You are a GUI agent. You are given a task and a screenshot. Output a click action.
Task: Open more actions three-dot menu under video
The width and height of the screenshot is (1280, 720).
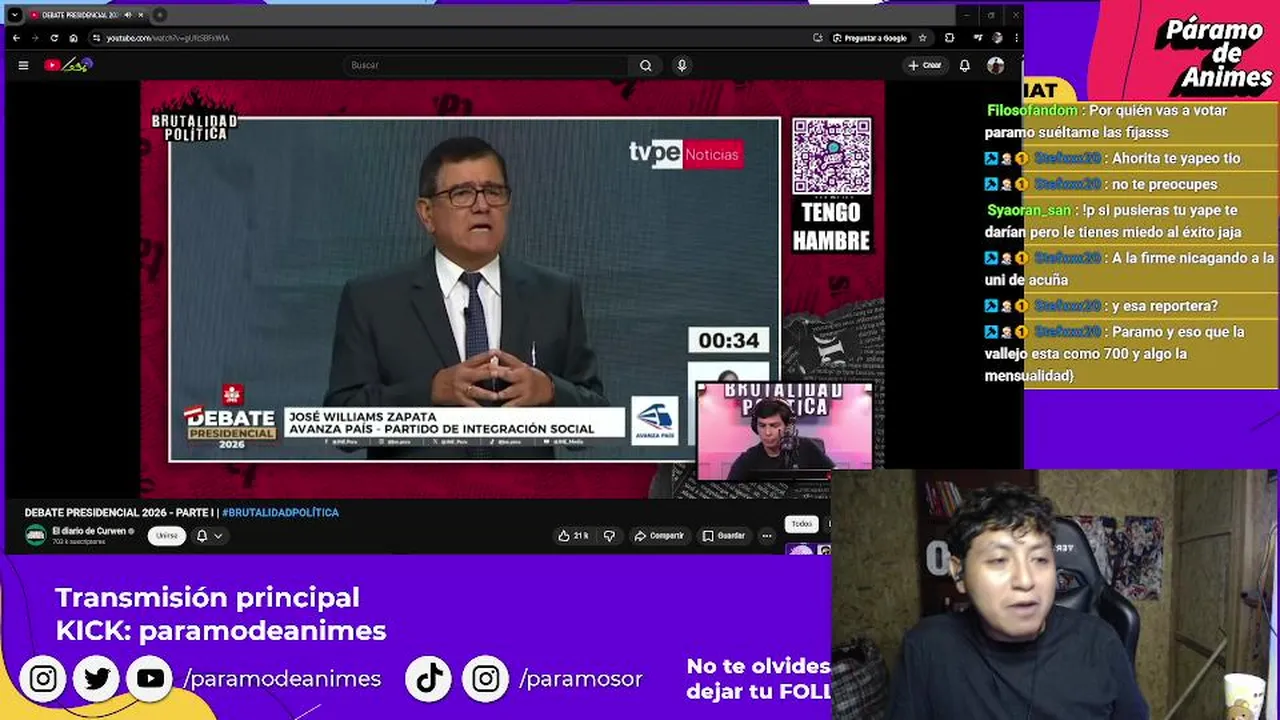coord(767,536)
